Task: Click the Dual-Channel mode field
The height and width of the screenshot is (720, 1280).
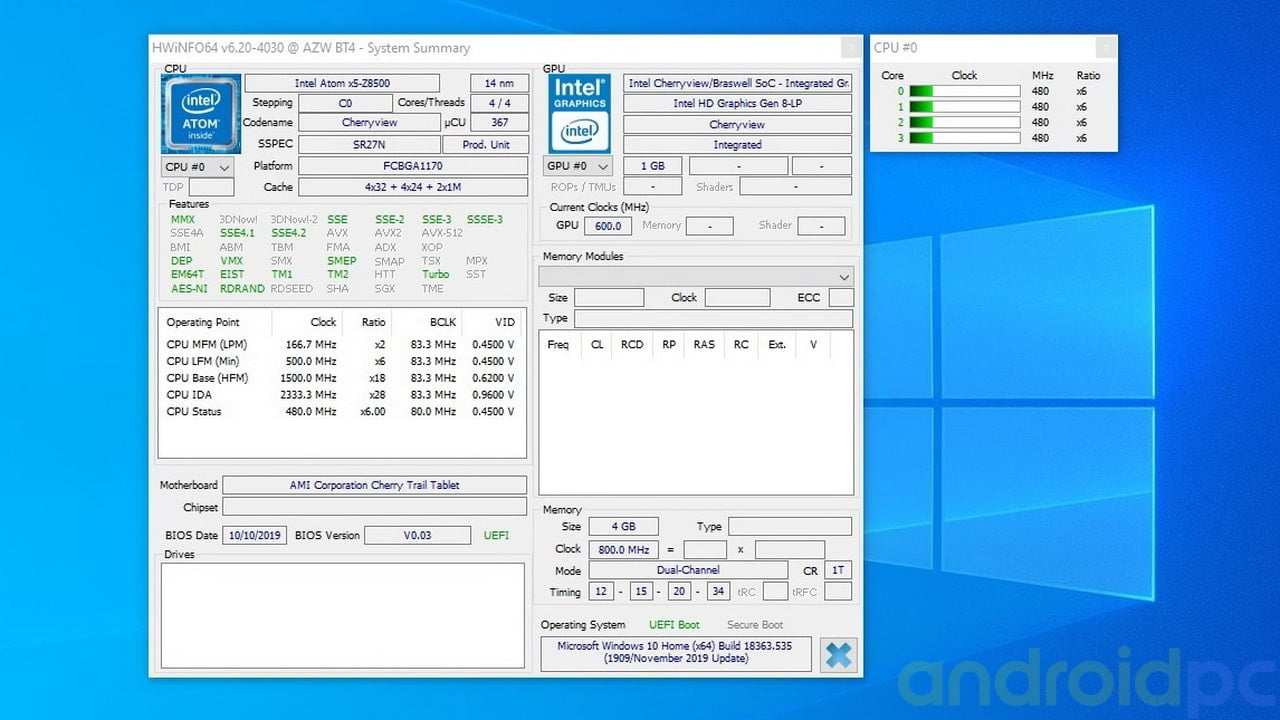Action: tap(687, 570)
